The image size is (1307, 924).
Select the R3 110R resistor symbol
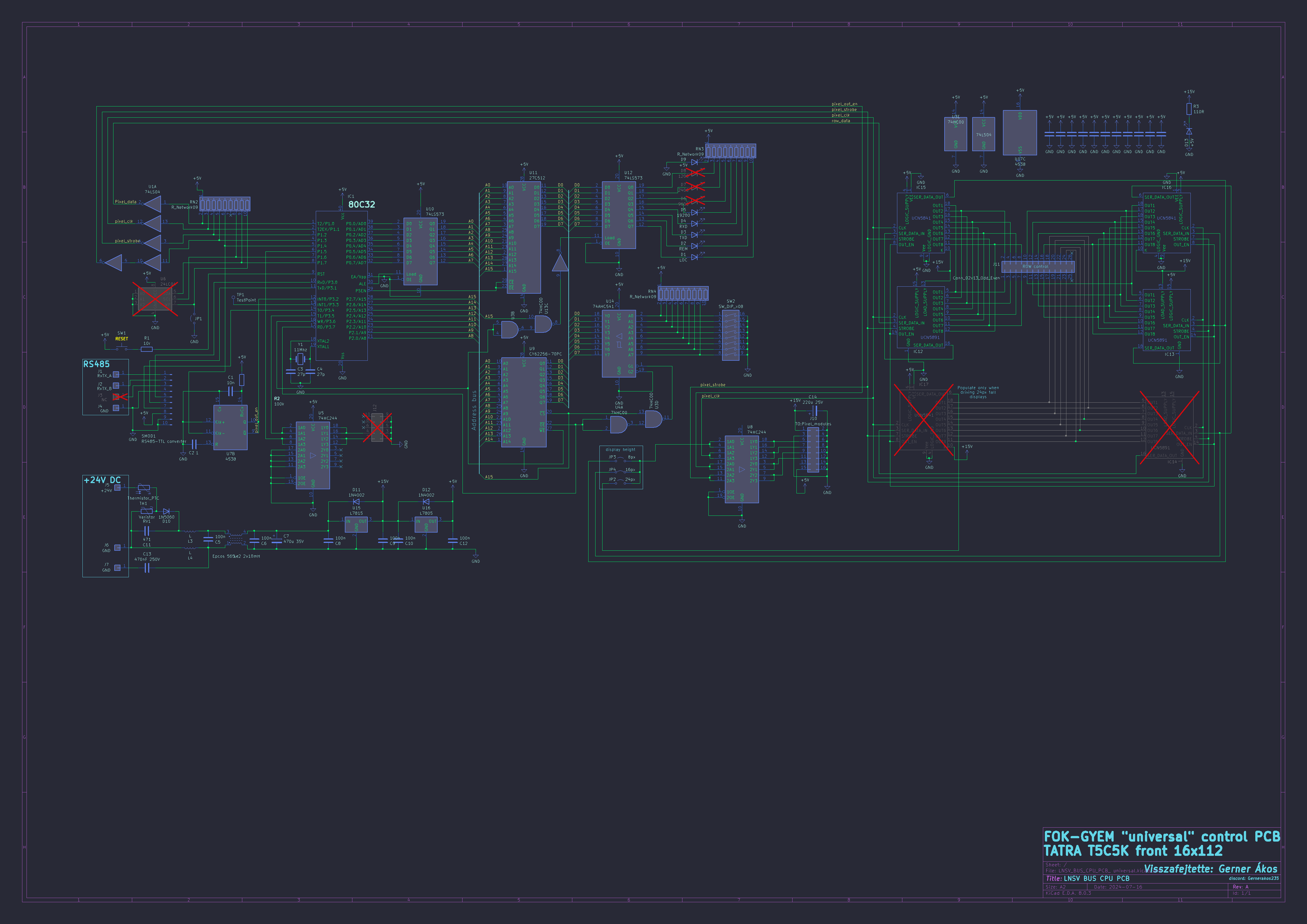(x=1189, y=109)
